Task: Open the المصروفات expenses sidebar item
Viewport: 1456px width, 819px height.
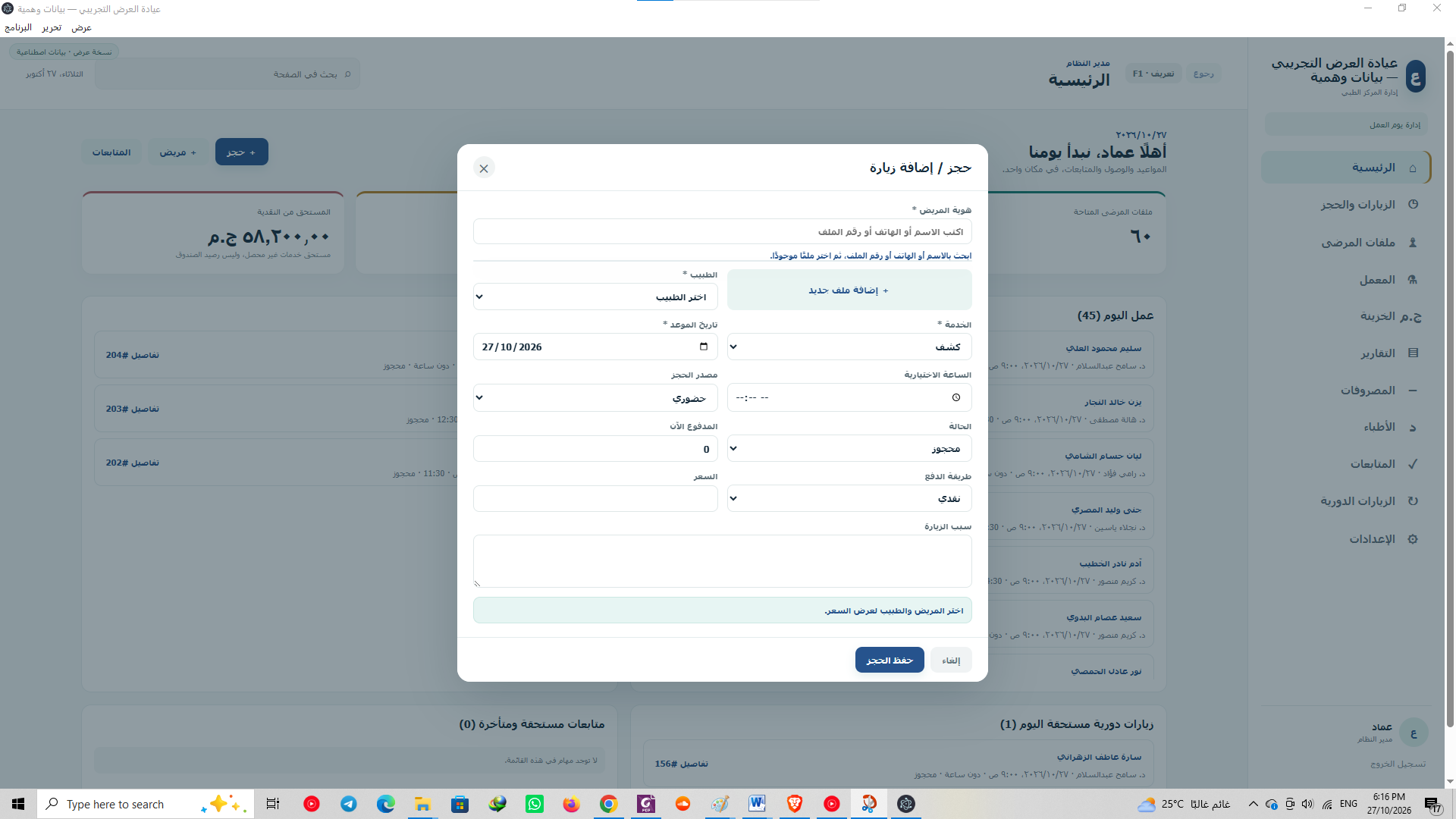Action: [x=1346, y=391]
